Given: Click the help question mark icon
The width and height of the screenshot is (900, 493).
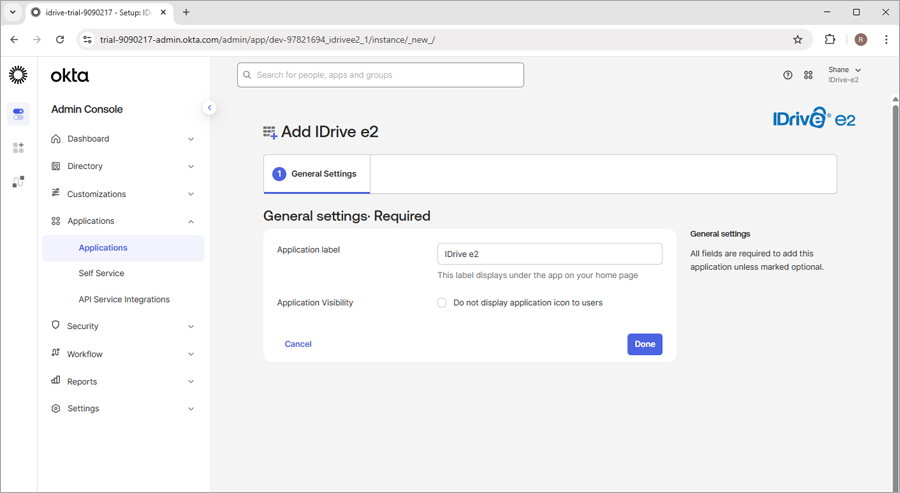Looking at the screenshot, I should [x=787, y=75].
